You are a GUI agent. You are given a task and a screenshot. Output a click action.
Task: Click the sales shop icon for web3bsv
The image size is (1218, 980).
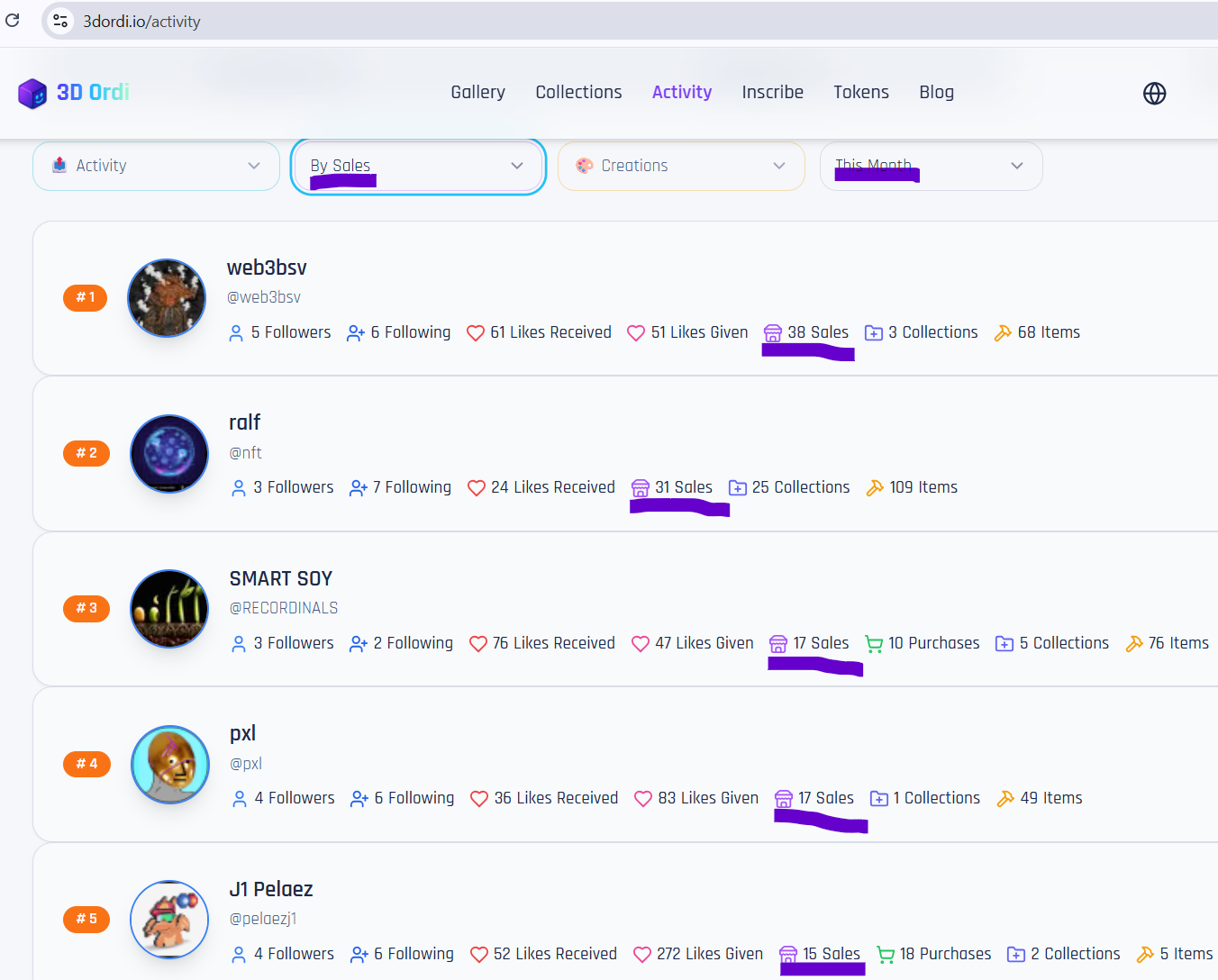click(773, 333)
